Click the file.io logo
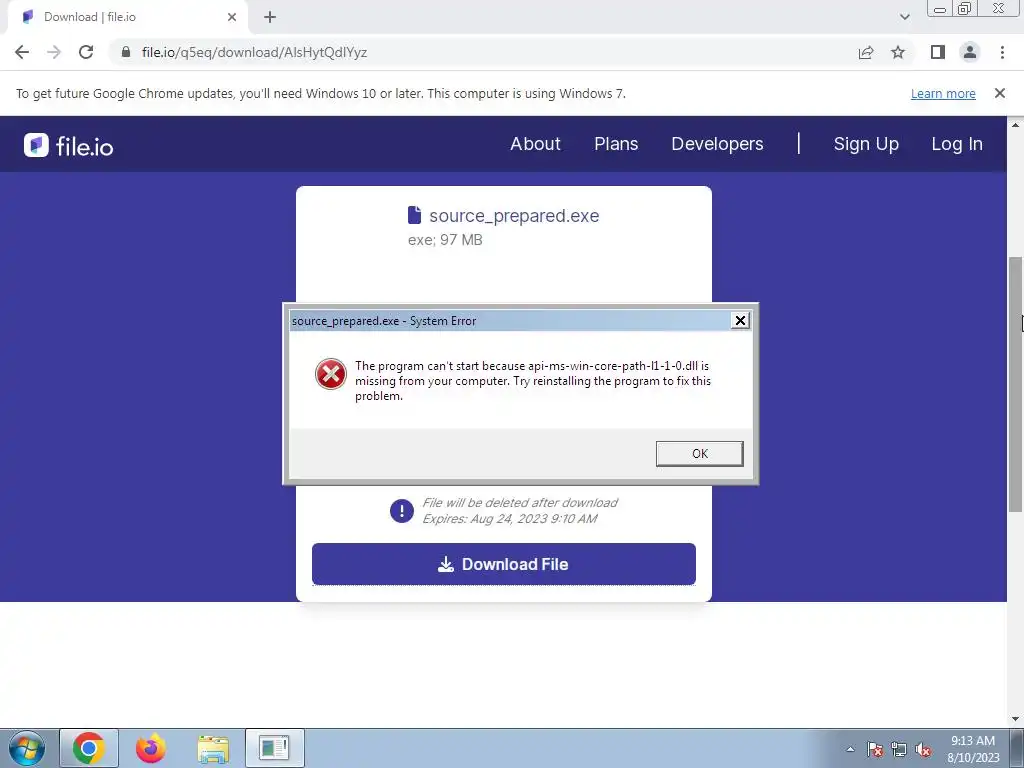This screenshot has width=1024, height=768. tap(69, 145)
